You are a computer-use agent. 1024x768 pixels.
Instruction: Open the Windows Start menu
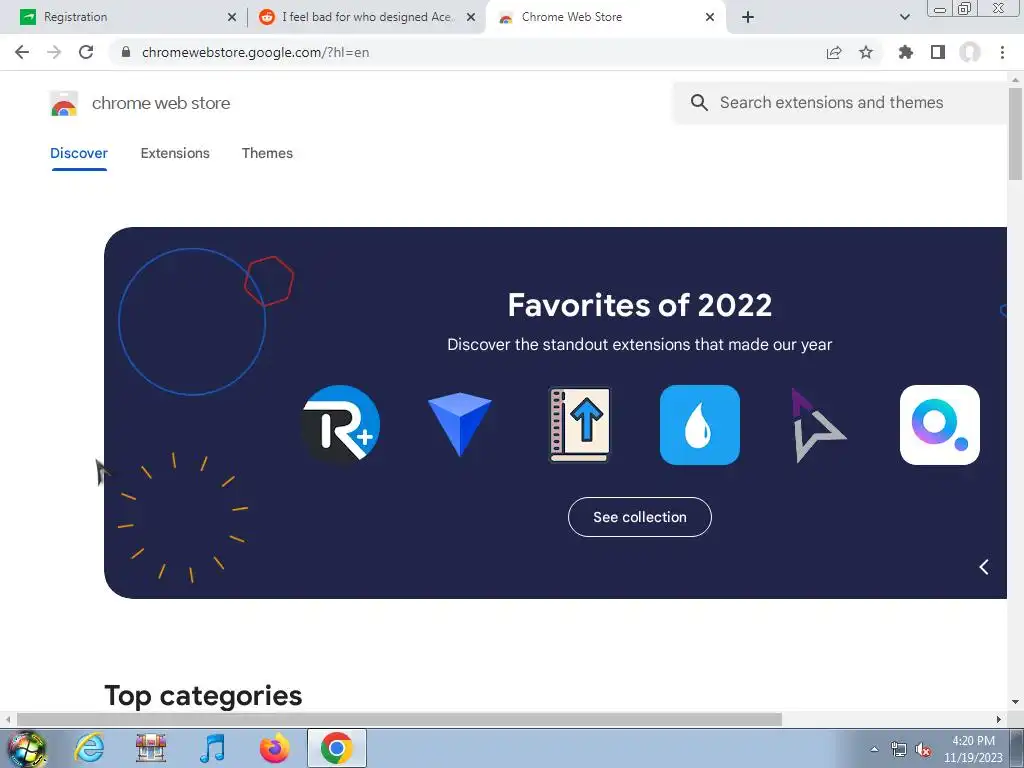25,748
